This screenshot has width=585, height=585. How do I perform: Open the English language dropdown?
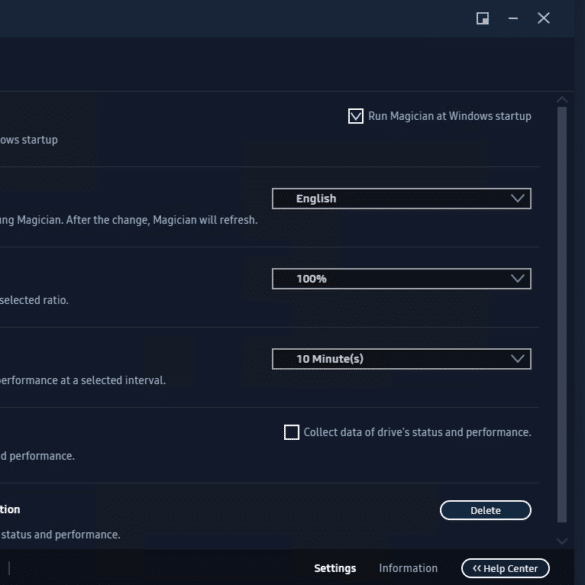pos(401,198)
